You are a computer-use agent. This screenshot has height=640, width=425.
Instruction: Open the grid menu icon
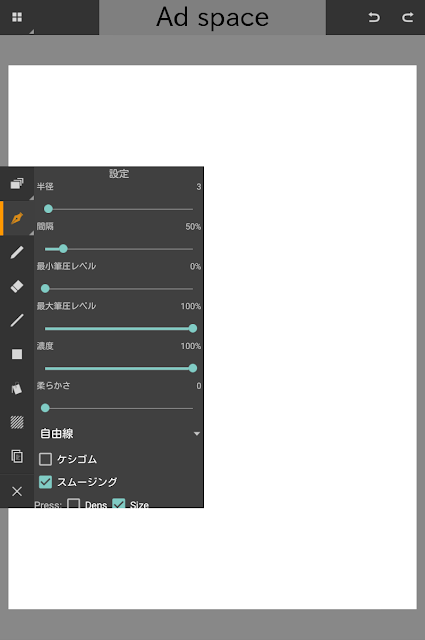(17, 17)
